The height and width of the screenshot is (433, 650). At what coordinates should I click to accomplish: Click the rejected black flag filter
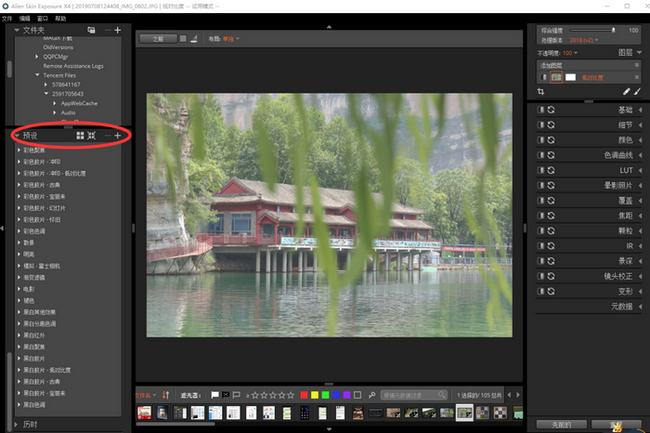[226, 395]
